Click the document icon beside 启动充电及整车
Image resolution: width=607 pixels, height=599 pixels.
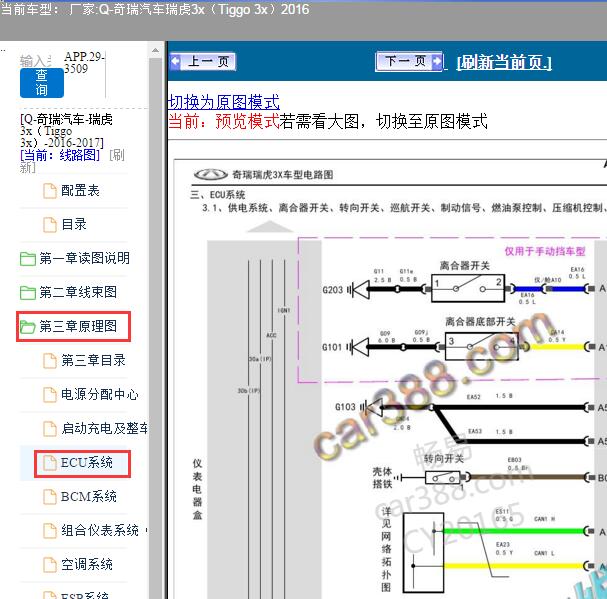[50, 429]
